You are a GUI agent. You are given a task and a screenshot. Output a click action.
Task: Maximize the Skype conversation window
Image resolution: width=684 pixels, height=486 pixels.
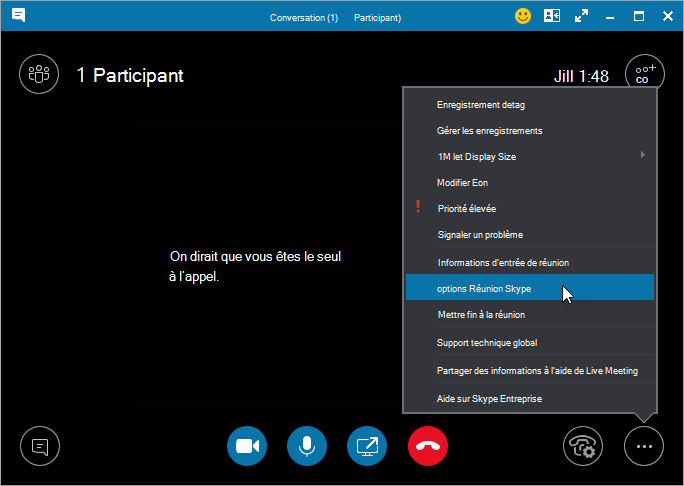pyautogui.click(x=639, y=17)
